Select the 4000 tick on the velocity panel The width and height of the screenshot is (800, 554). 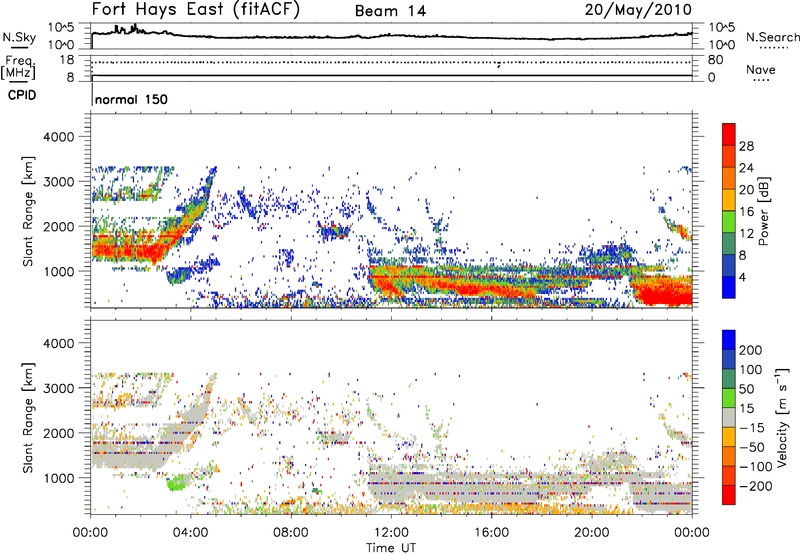point(58,343)
